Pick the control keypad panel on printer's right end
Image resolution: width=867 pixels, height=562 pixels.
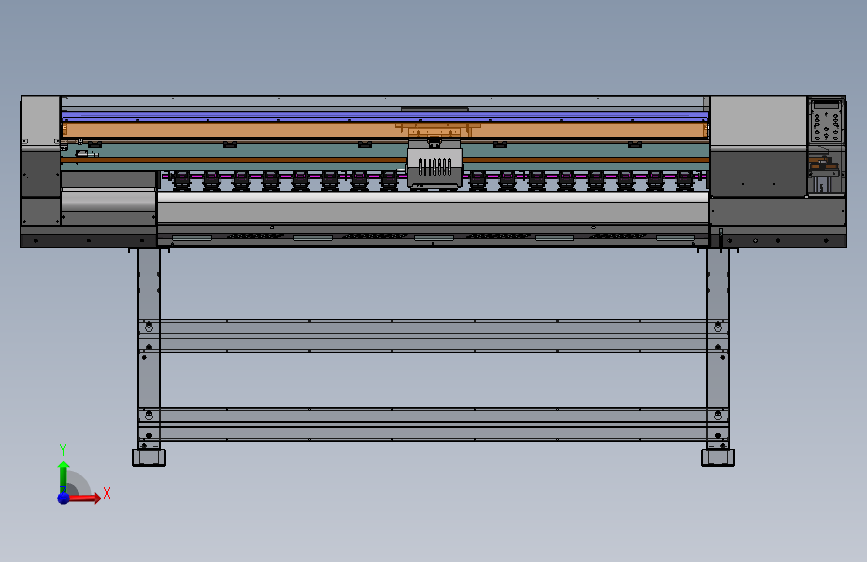[826, 121]
